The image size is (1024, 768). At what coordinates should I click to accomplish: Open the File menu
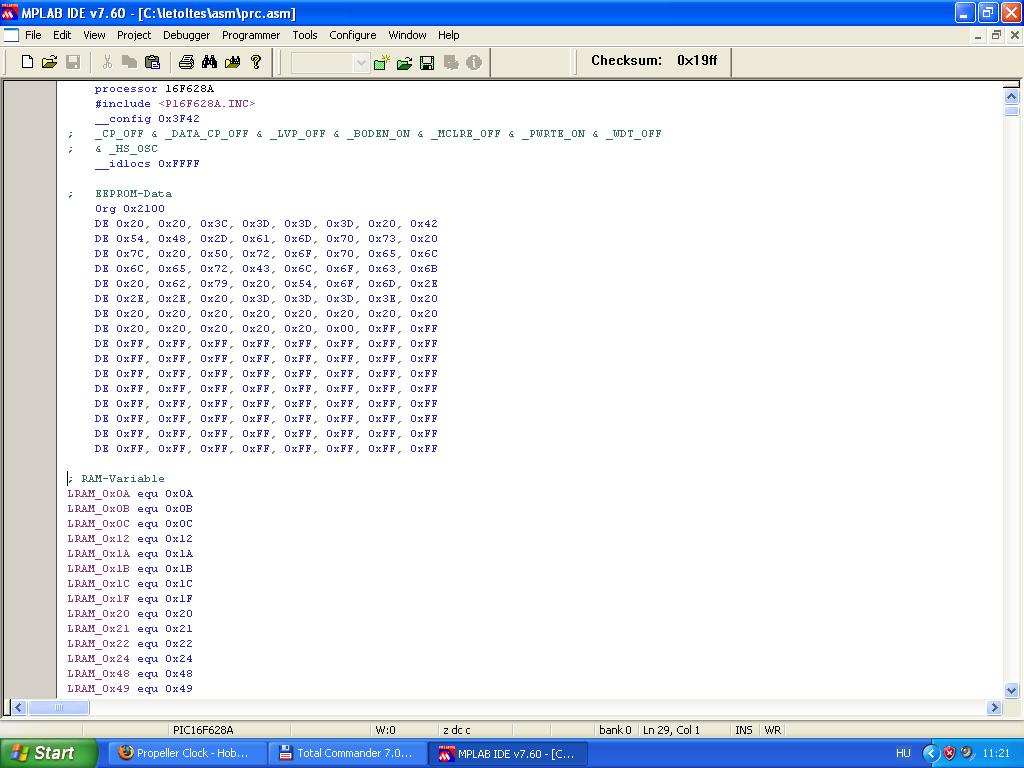point(33,35)
